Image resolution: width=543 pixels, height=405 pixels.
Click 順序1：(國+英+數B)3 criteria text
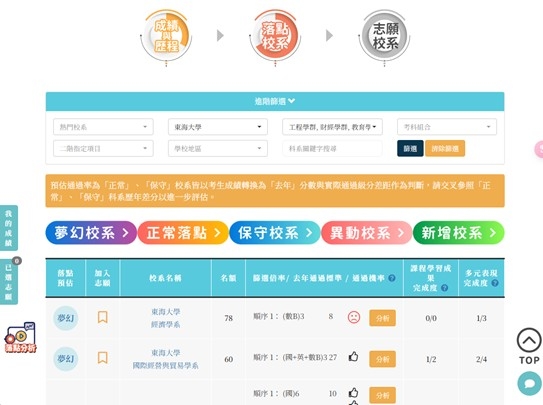[x=290, y=357]
